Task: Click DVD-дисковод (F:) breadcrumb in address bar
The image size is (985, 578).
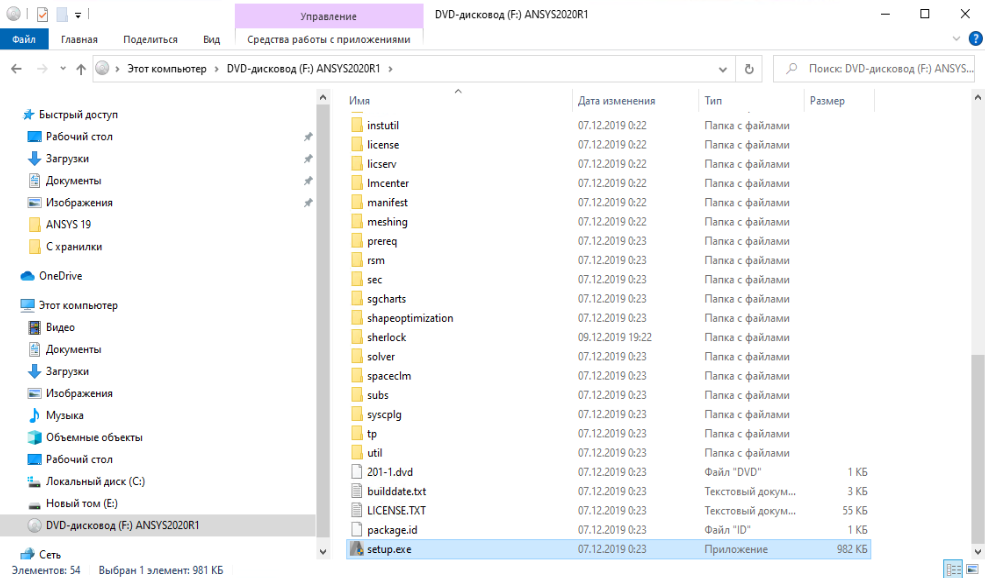Action: tap(303, 68)
